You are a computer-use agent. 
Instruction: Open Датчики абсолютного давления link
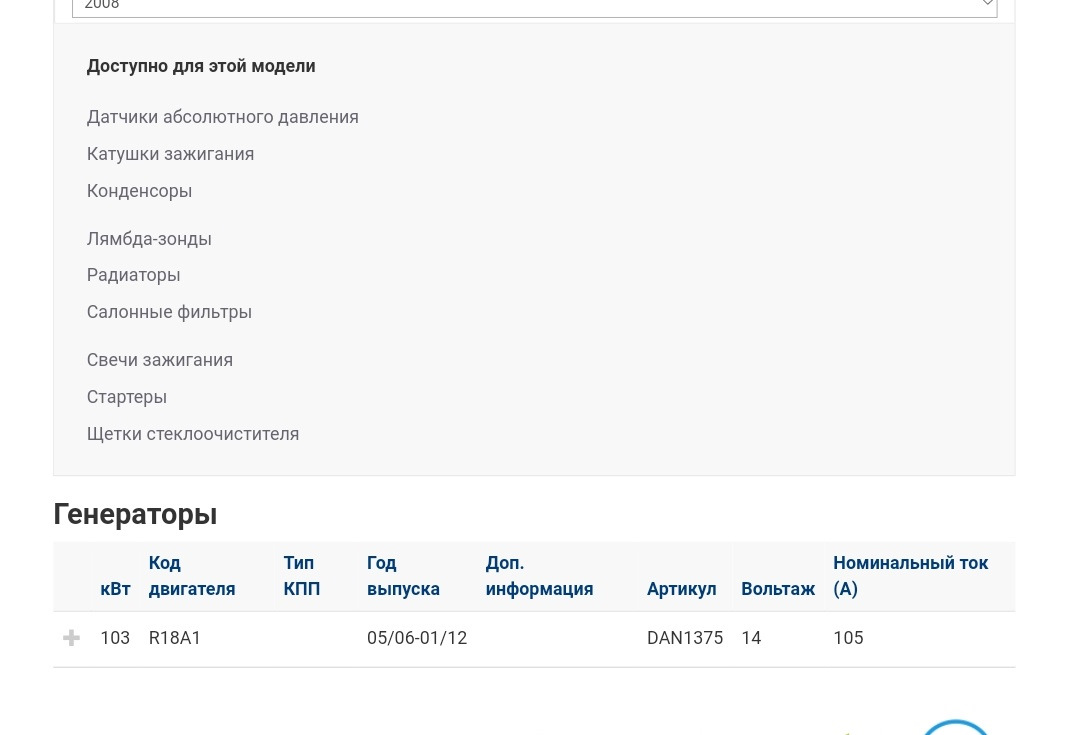click(x=222, y=117)
